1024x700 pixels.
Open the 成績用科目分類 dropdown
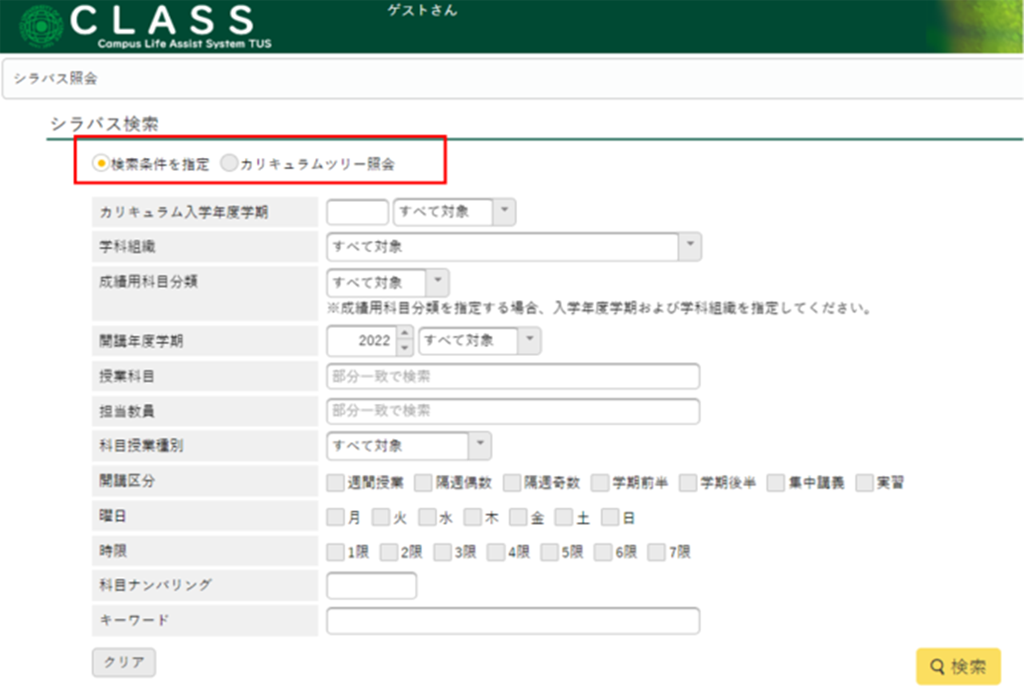388,283
